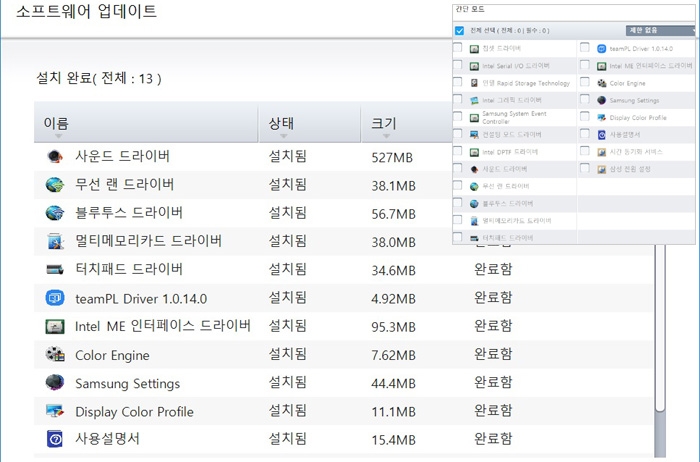Select the 사운드 드라이버 row name

click(122, 156)
